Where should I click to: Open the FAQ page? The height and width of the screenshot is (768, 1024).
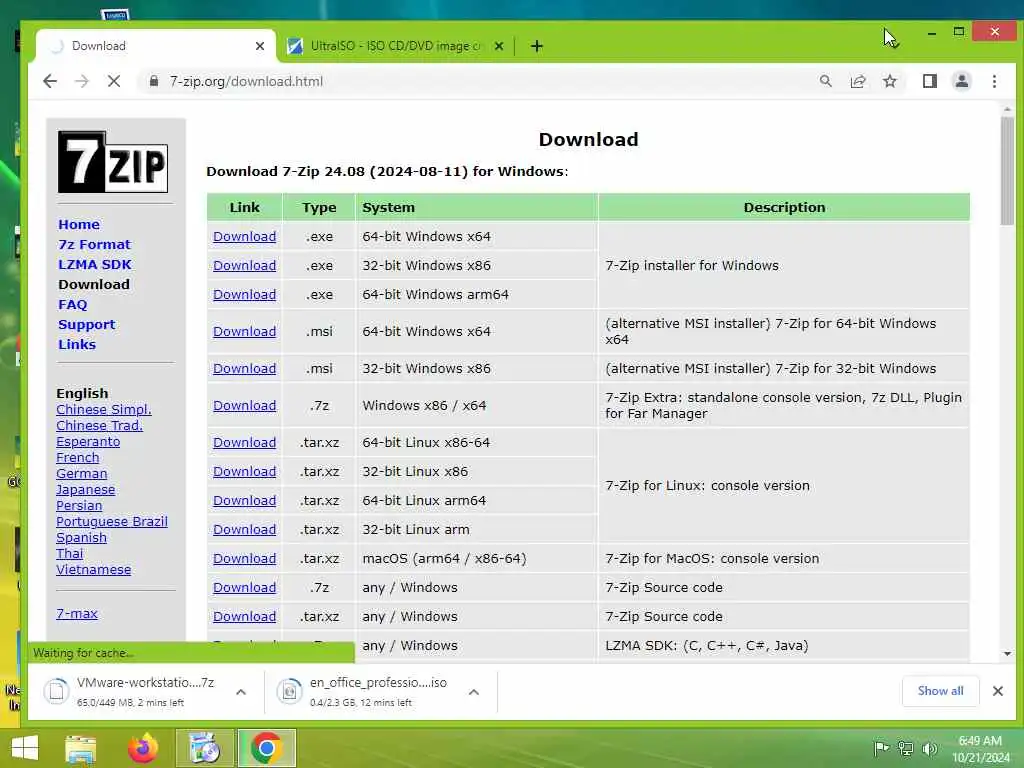pyautogui.click(x=72, y=304)
